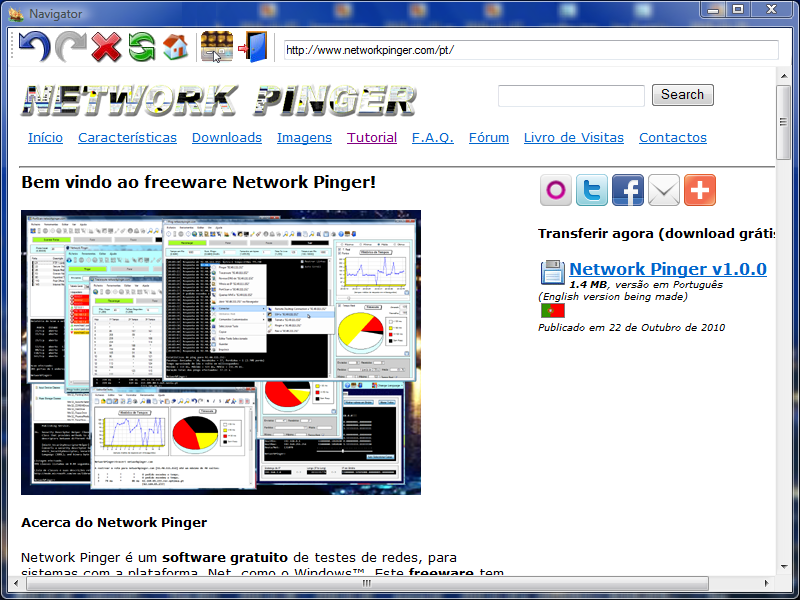Share the page on Facebook
800x600 pixels.
(628, 190)
